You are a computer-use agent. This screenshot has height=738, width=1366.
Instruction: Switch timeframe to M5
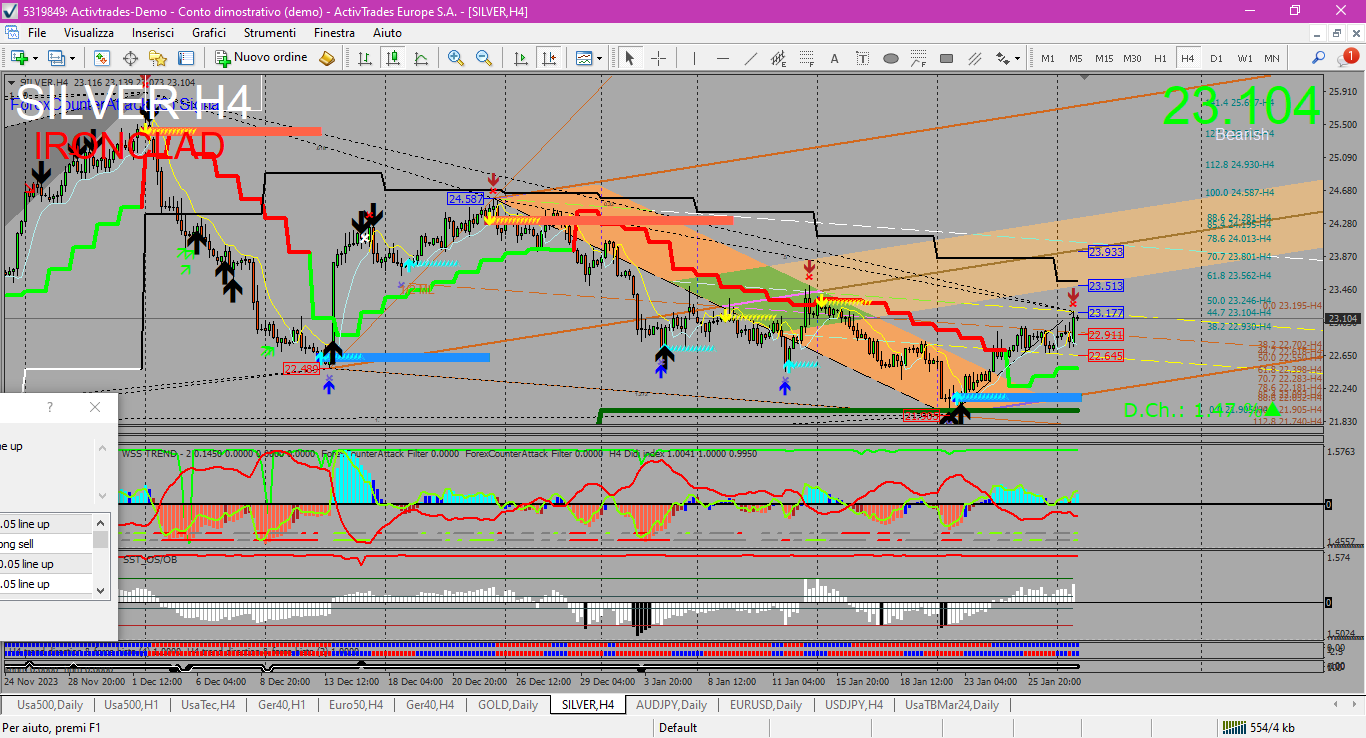[1076, 58]
